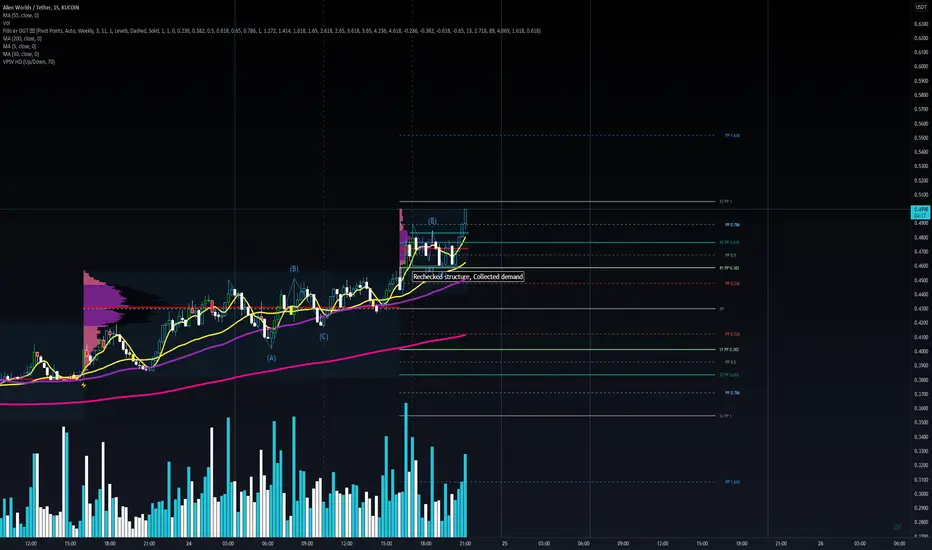Click the R2 PP 0.618 green level label
Viewport: 932px width, 550px height.
(729, 243)
